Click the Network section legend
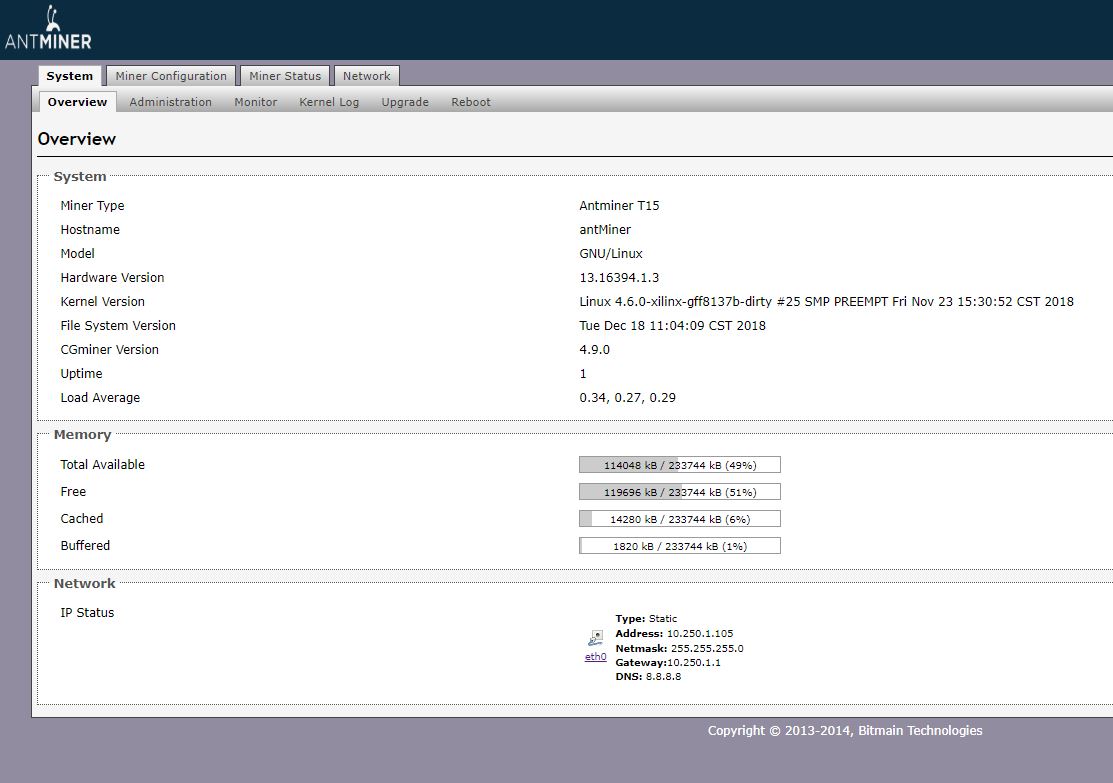 coord(84,584)
